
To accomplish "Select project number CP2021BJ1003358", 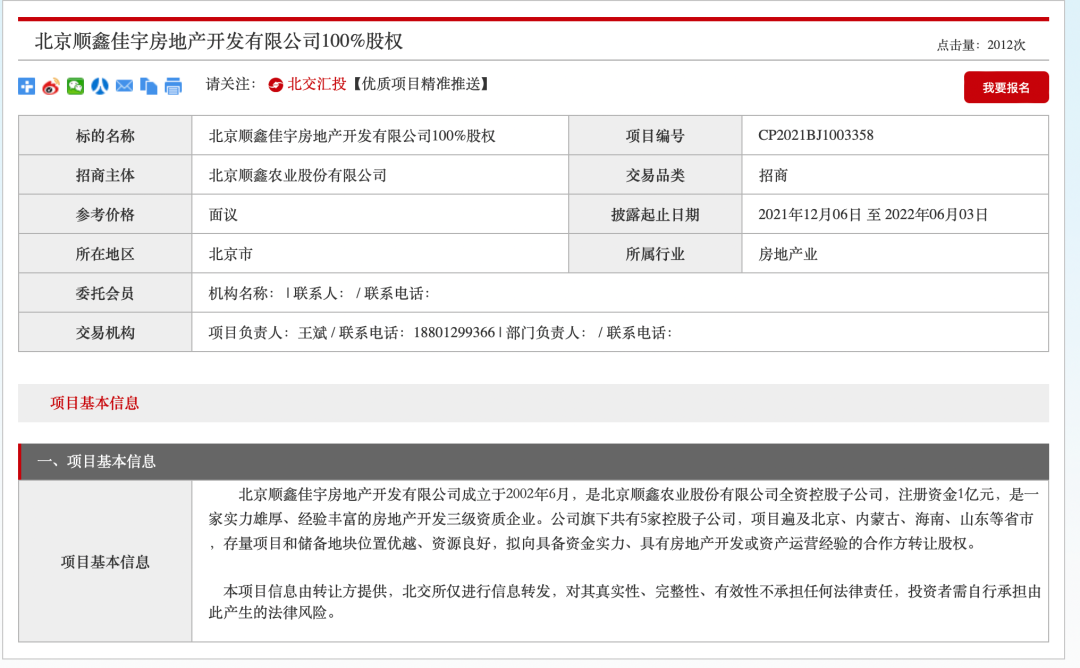I will coord(816,136).
